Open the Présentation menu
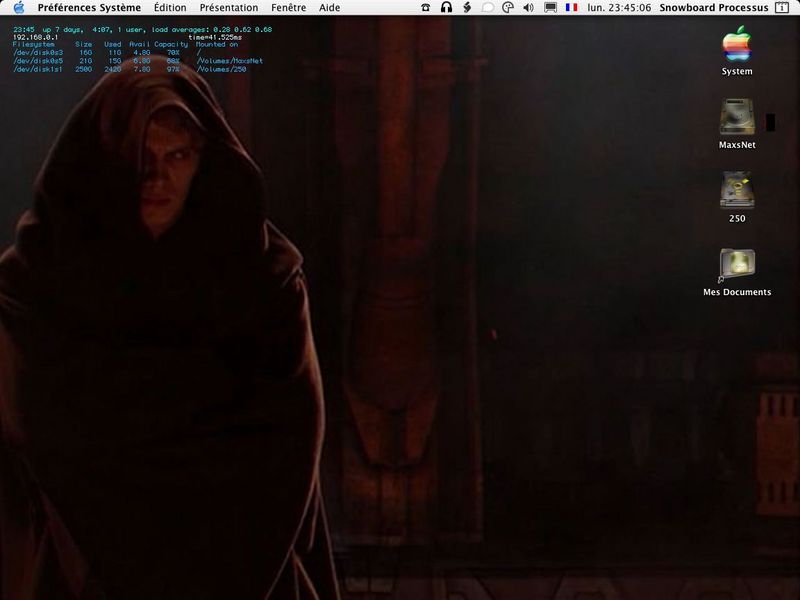Viewport: 800px width, 600px height. (x=229, y=8)
